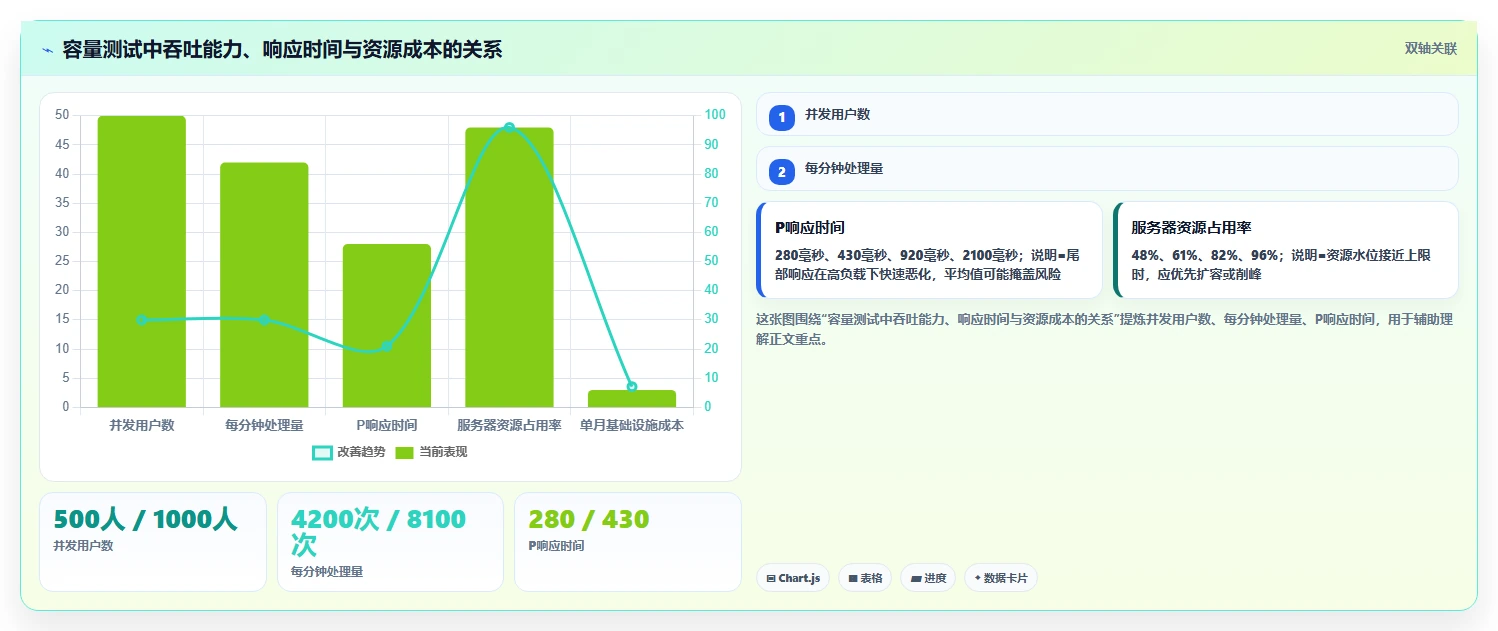The width and height of the screenshot is (1498, 631).
Task: Click the chart title 容量测试中吞吐能力
Action: 282,49
